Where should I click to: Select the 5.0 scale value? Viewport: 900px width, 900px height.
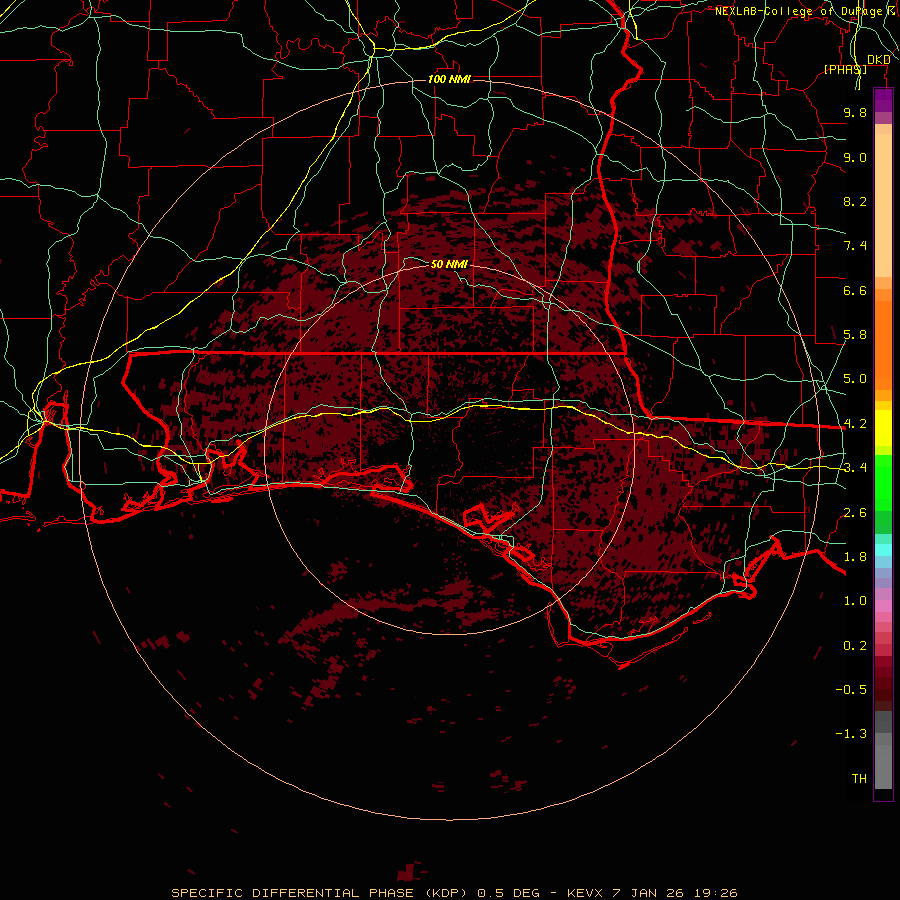pyautogui.click(x=855, y=379)
